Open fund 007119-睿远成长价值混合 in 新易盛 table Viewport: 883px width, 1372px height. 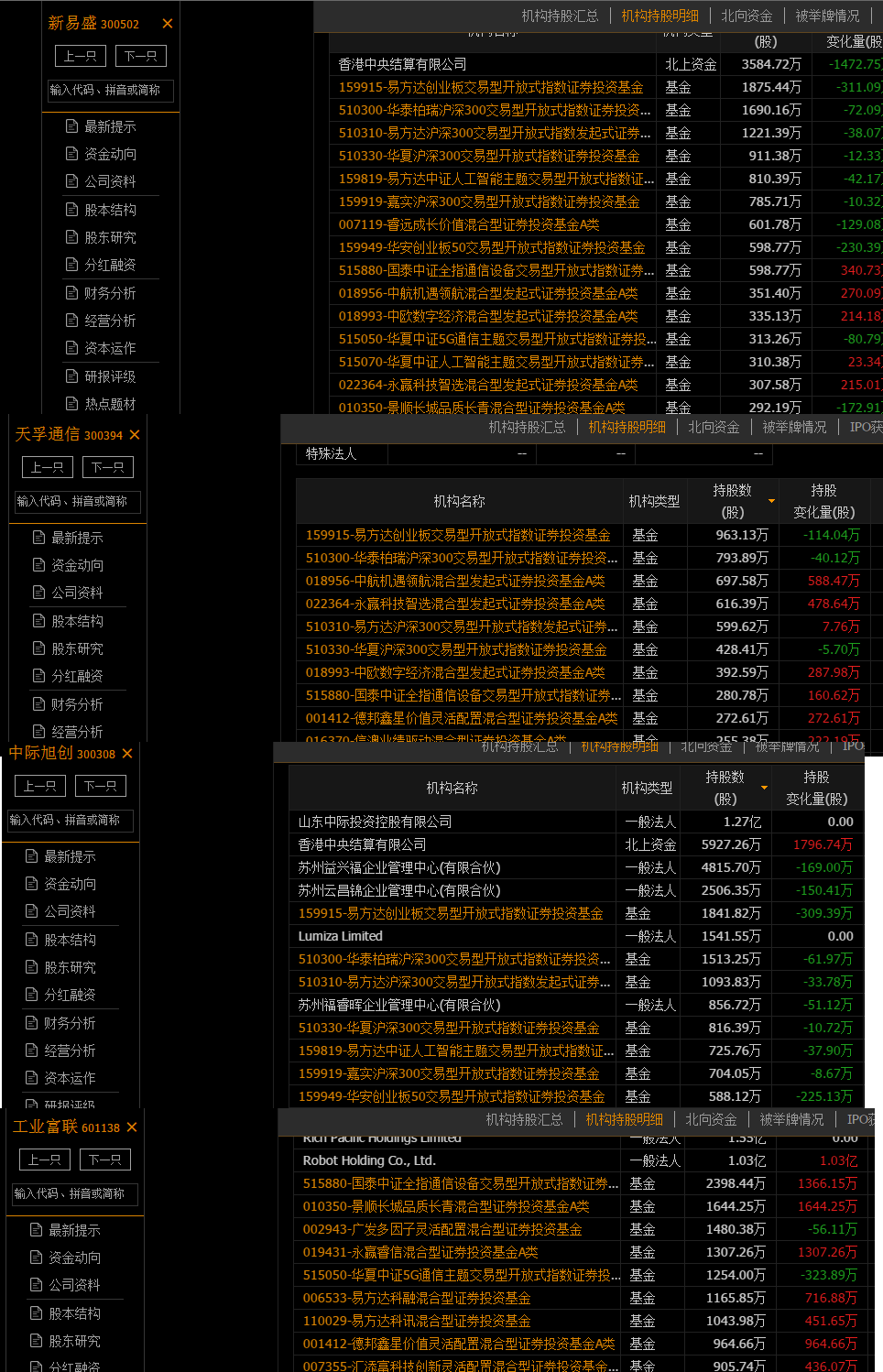(469, 224)
